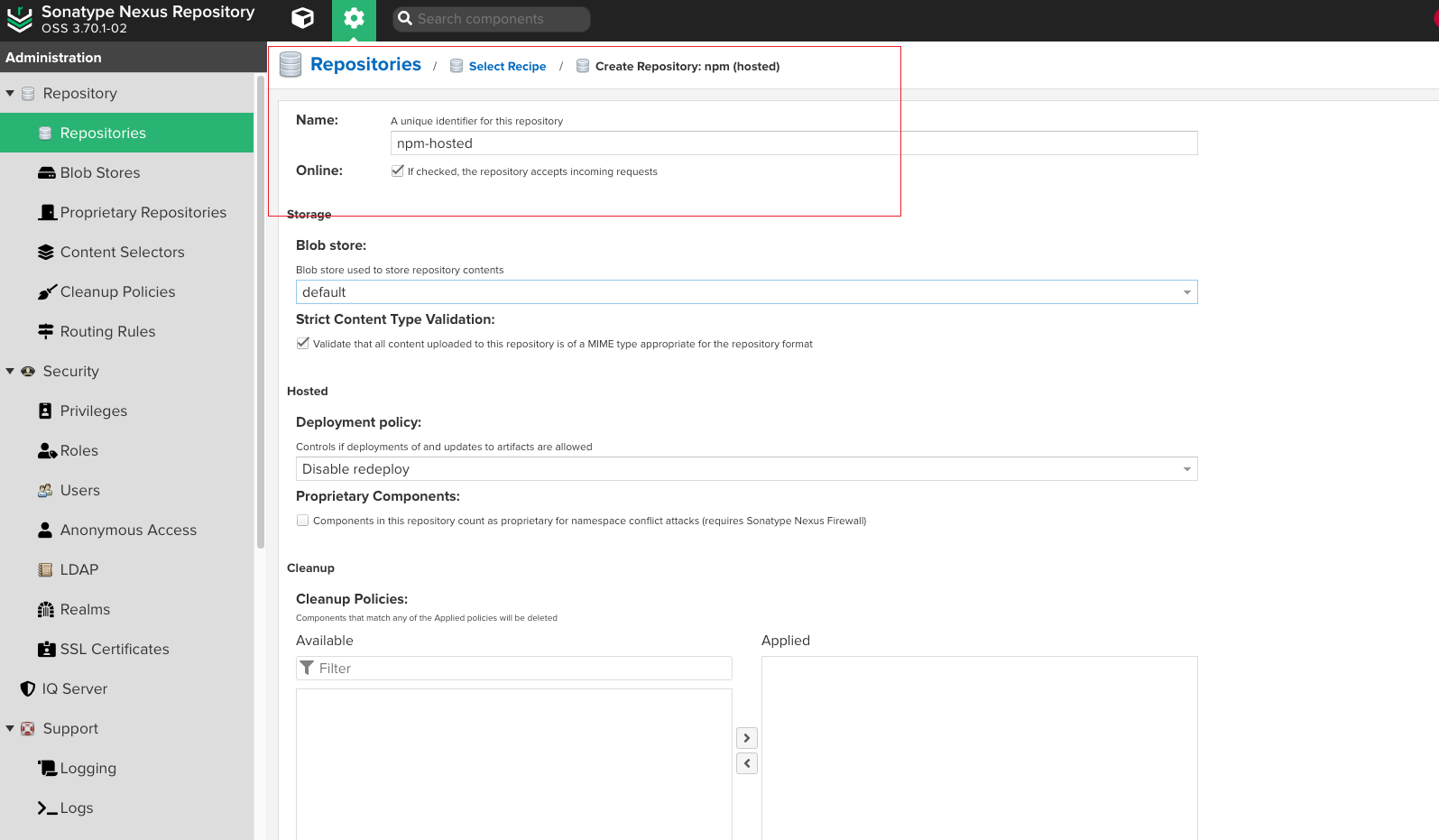The height and width of the screenshot is (840, 1439).
Task: Collapse the Security tree section
Action: click(10, 371)
